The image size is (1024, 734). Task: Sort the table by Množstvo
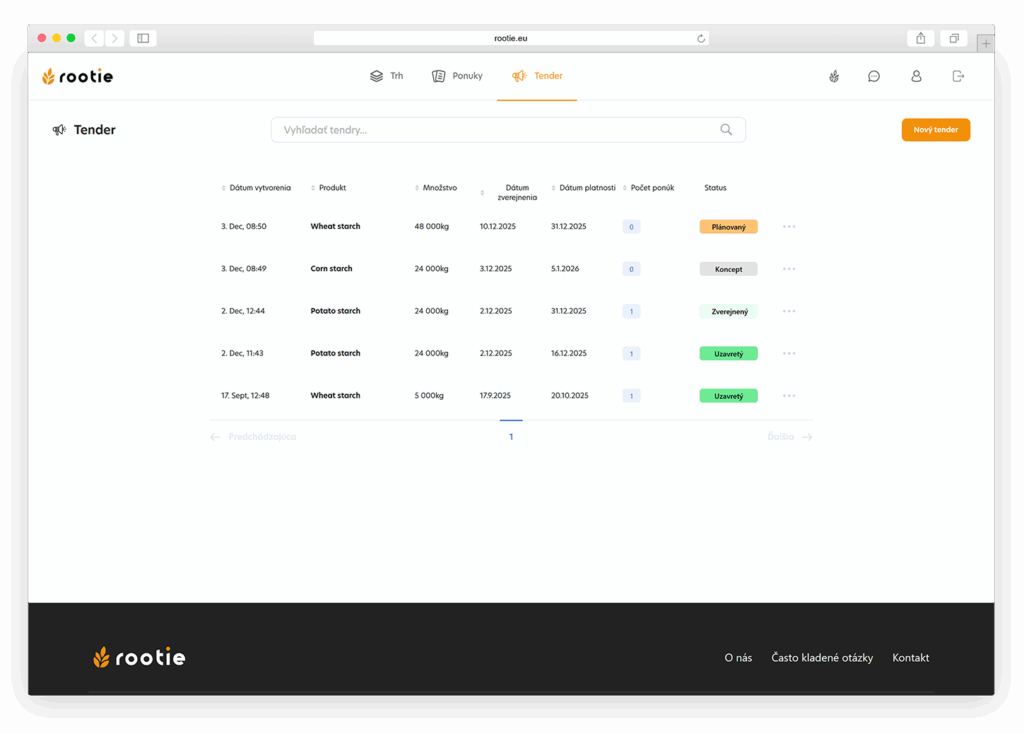(x=439, y=188)
